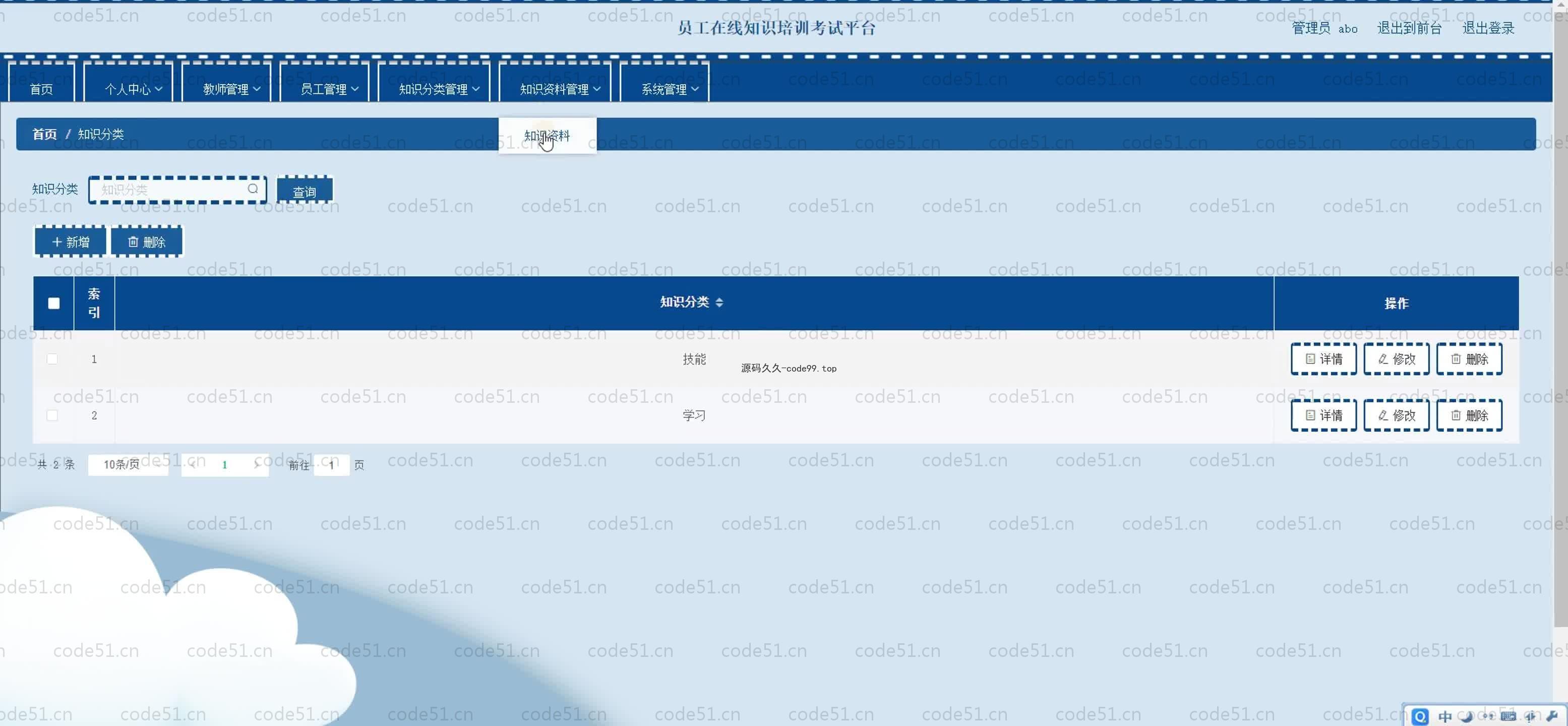Click pagination page number 1

point(224,465)
